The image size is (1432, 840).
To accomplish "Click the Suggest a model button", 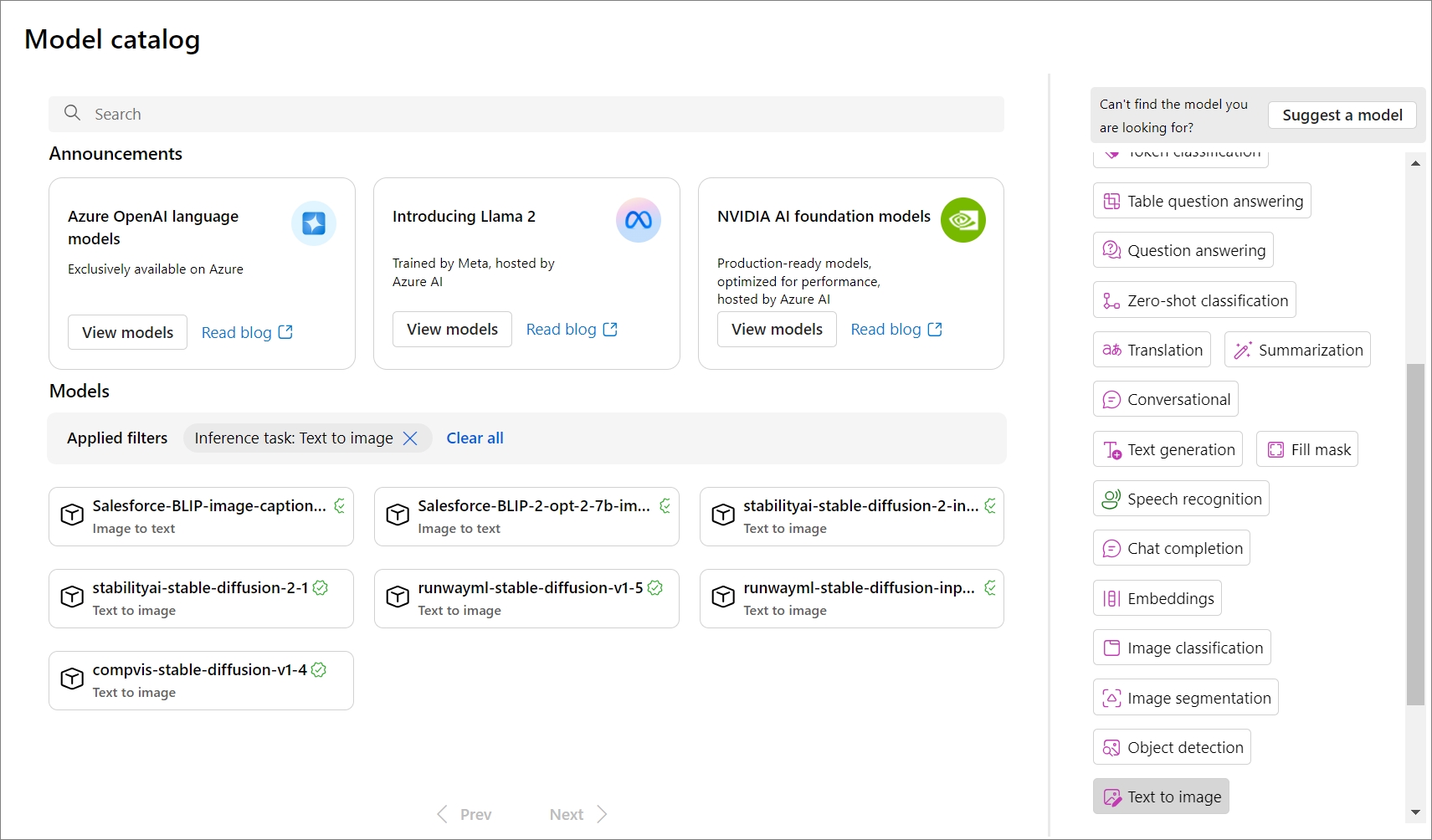I will tap(1342, 115).
